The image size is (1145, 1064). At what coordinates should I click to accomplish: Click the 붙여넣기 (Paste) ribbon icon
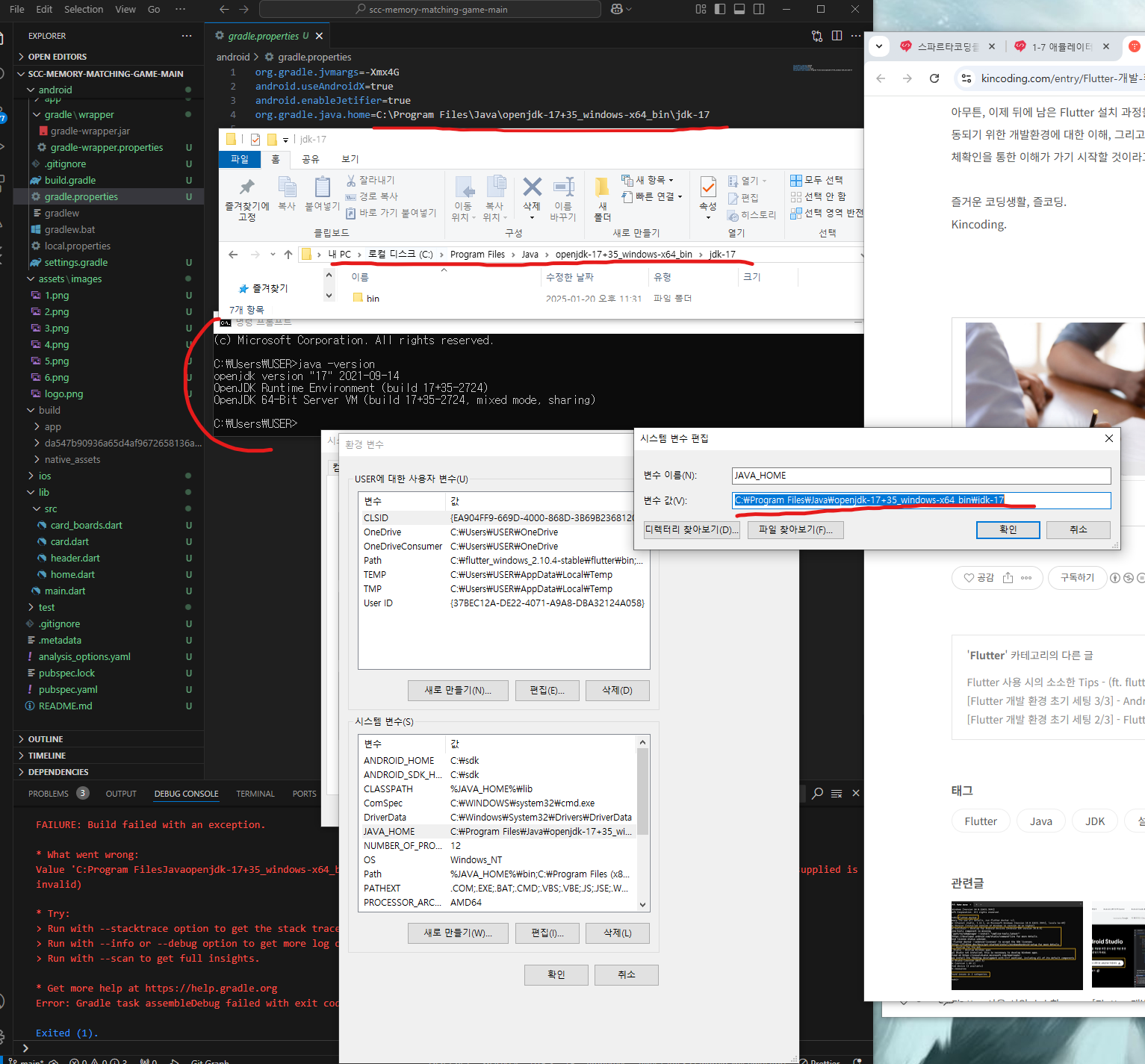coord(323,194)
